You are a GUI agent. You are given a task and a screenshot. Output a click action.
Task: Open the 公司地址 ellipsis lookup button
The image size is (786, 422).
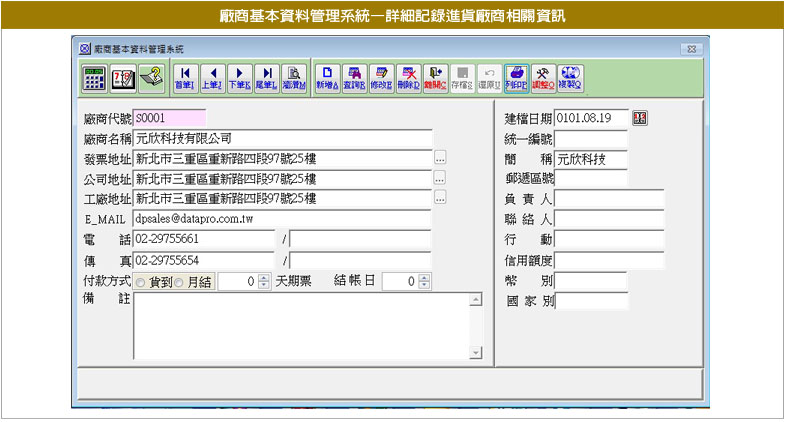click(x=440, y=178)
